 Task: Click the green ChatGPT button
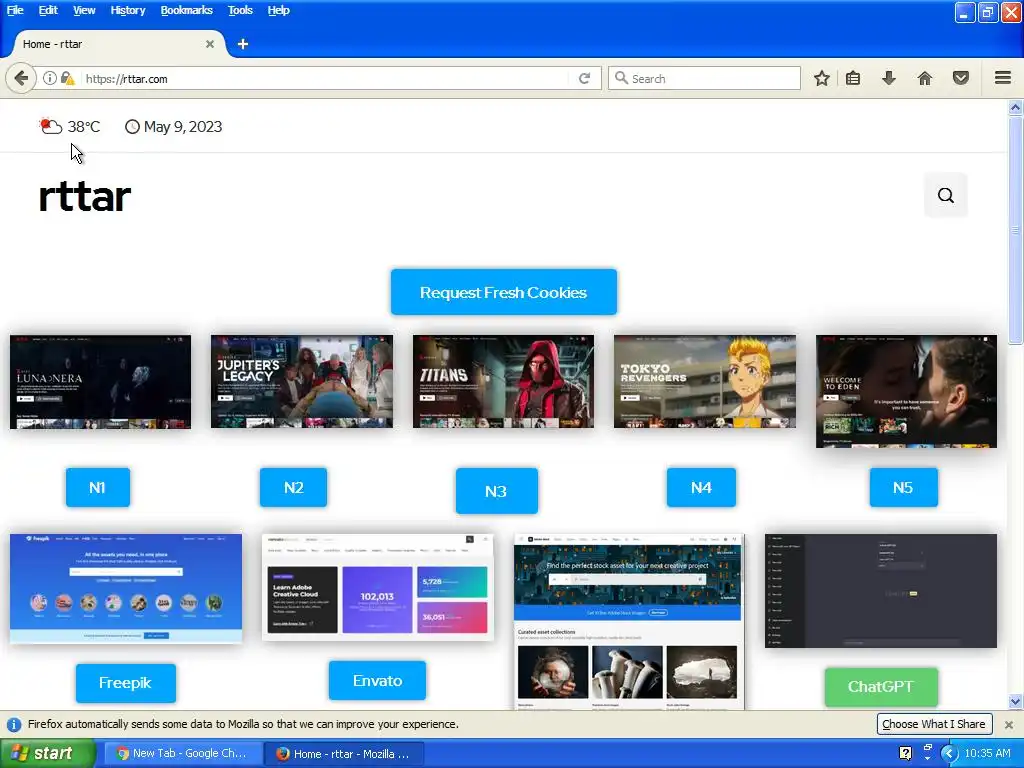click(x=881, y=686)
